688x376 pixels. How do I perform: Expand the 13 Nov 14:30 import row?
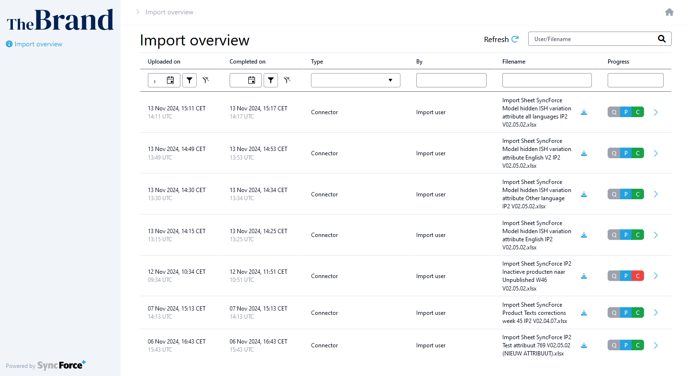coord(656,194)
